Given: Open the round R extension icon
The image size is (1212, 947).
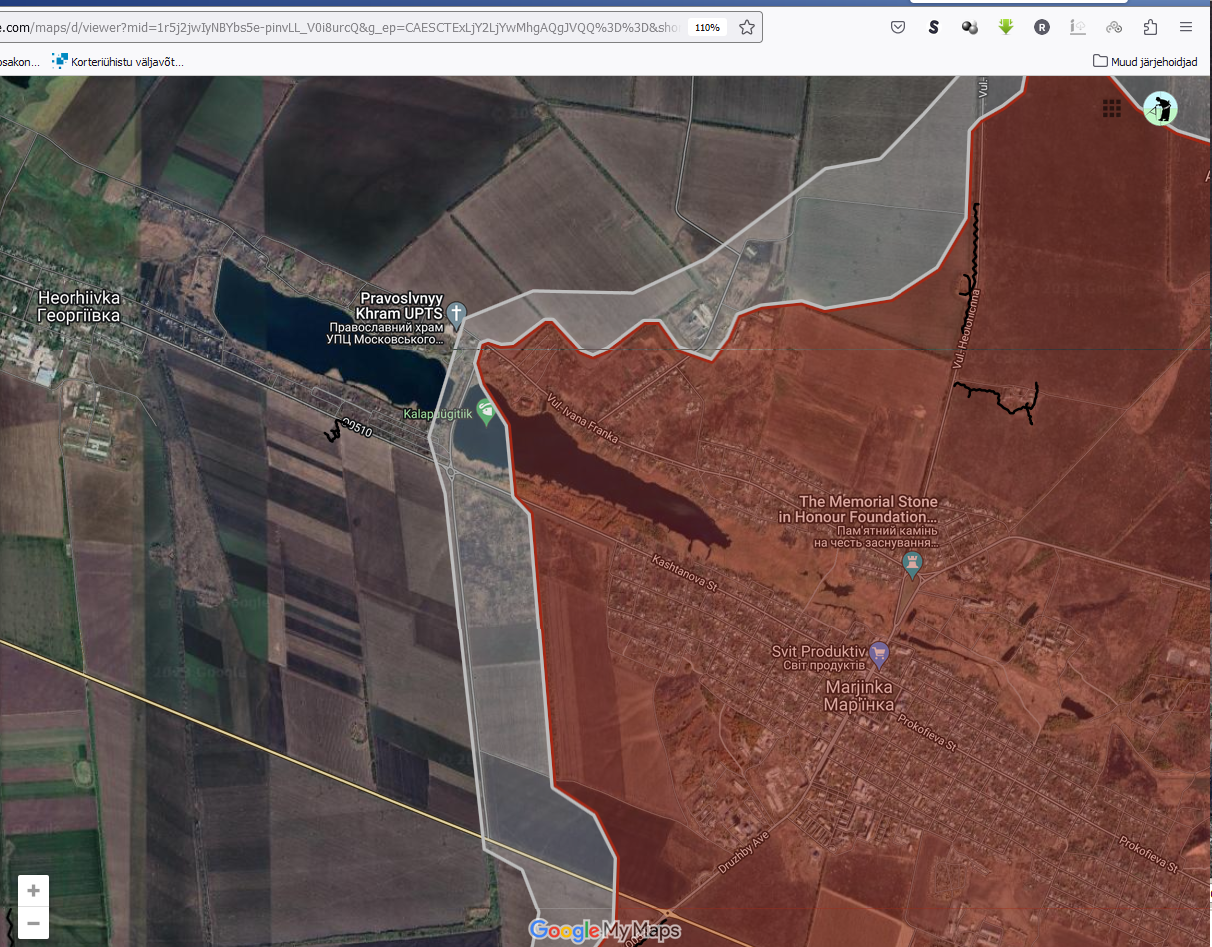Looking at the screenshot, I should point(1042,28).
